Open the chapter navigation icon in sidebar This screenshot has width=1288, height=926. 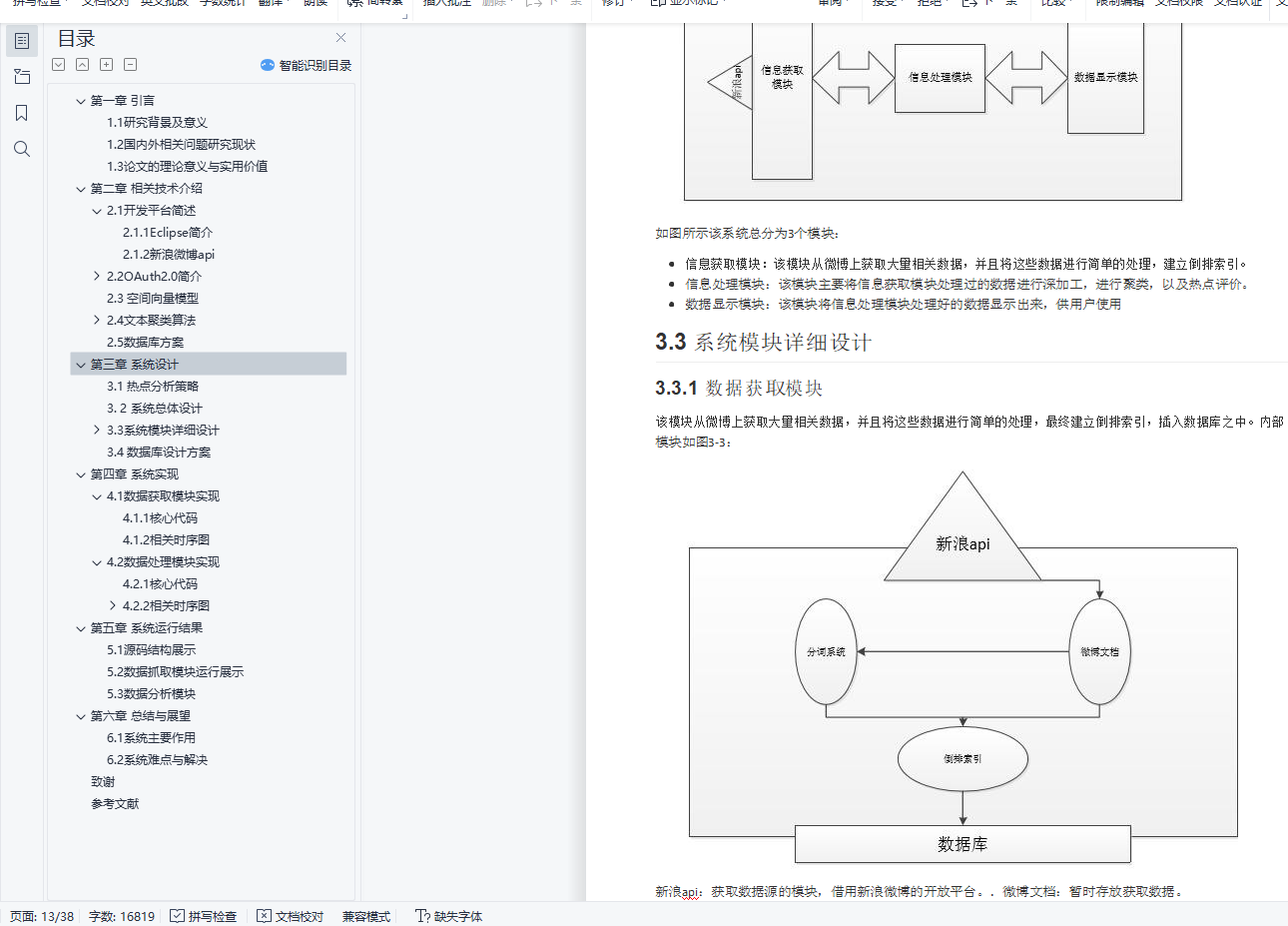pos(22,77)
